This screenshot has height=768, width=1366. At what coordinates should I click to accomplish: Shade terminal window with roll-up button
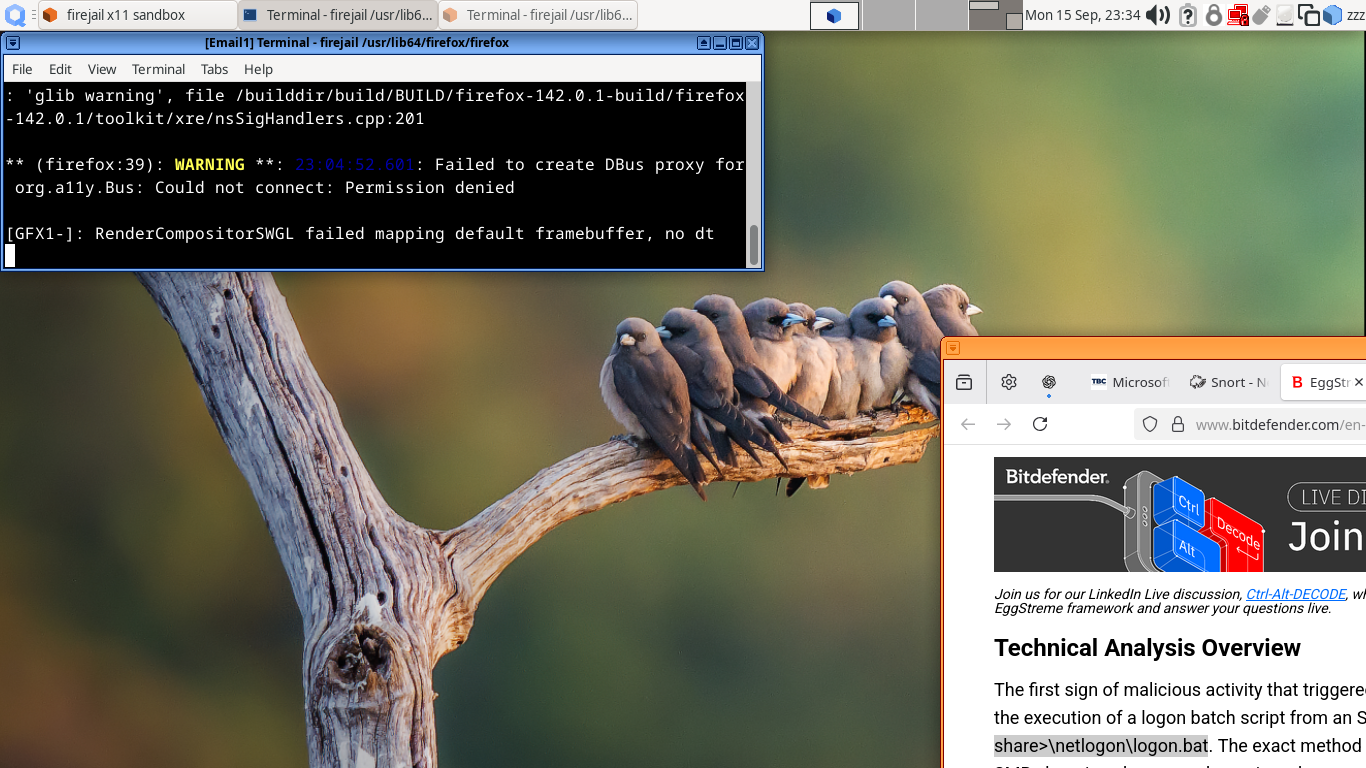pos(704,43)
